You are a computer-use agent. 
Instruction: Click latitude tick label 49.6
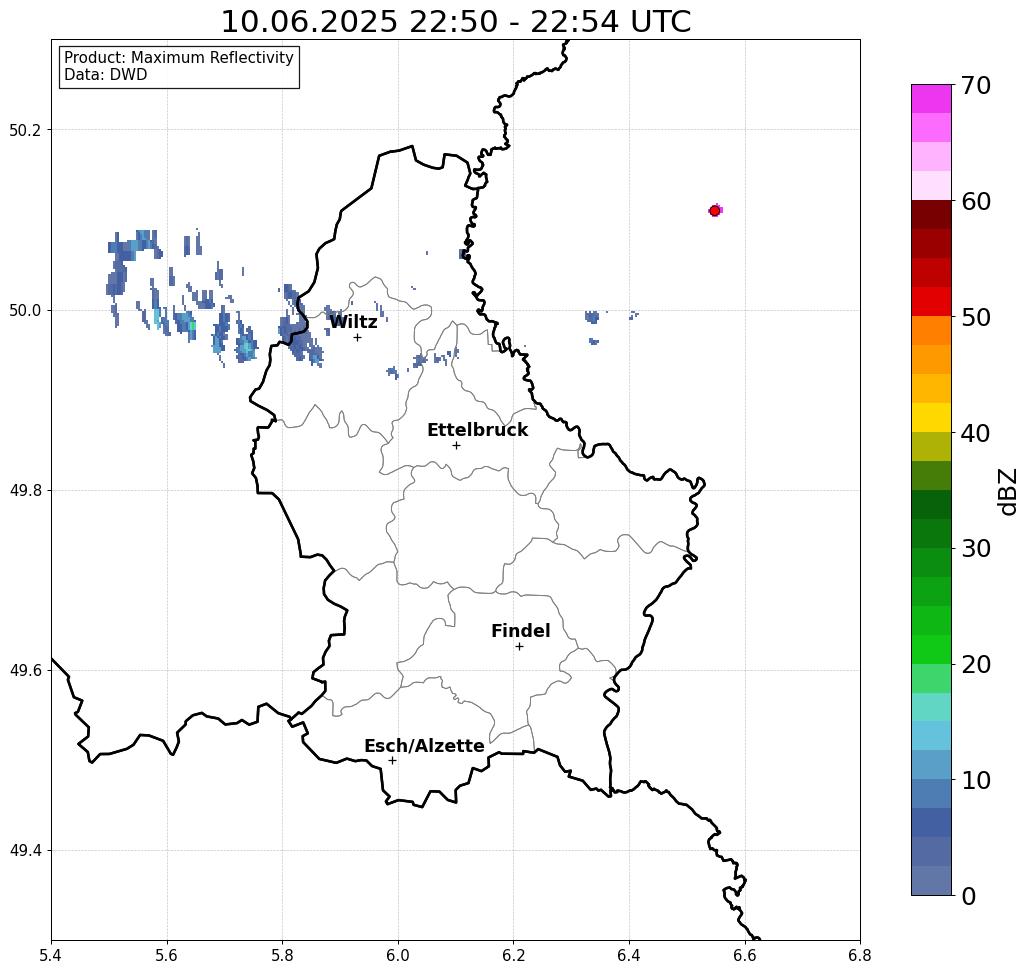click(25, 671)
